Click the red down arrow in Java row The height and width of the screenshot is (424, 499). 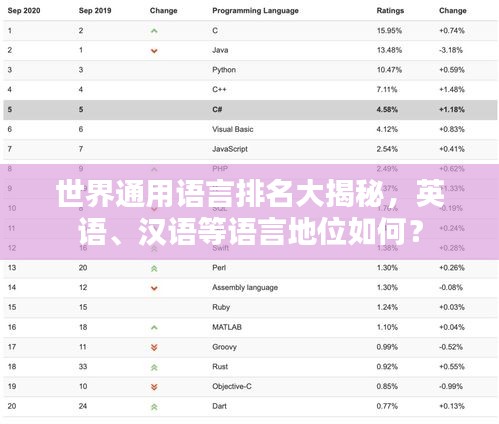tap(154, 51)
